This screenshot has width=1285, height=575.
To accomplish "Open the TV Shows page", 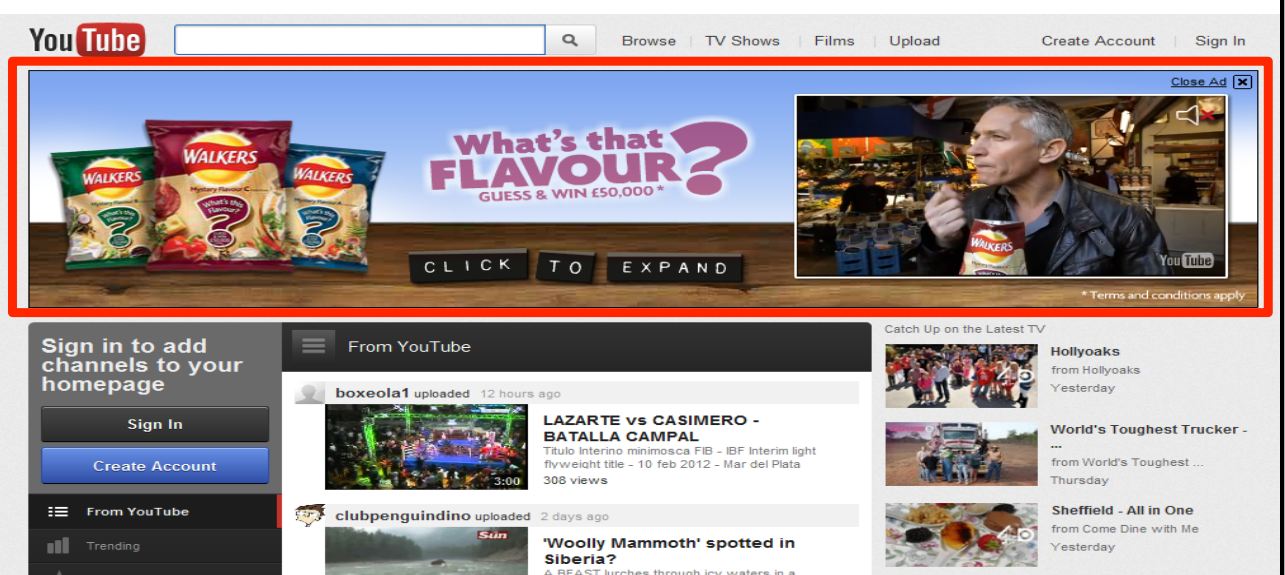I will coord(743,41).
